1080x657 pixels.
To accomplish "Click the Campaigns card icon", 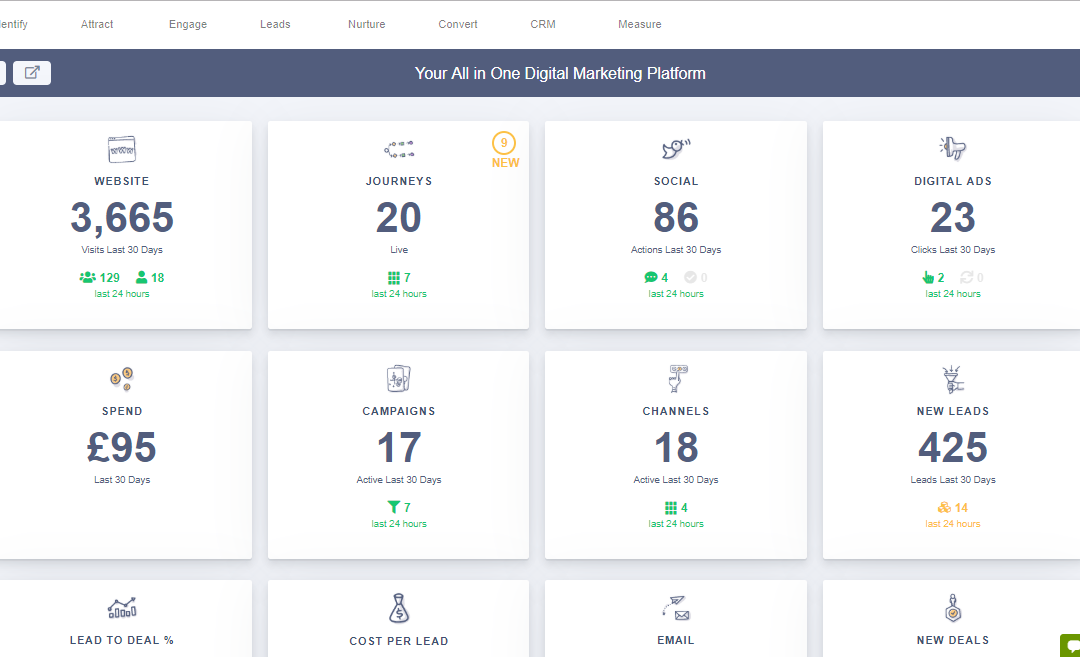I will pos(399,378).
